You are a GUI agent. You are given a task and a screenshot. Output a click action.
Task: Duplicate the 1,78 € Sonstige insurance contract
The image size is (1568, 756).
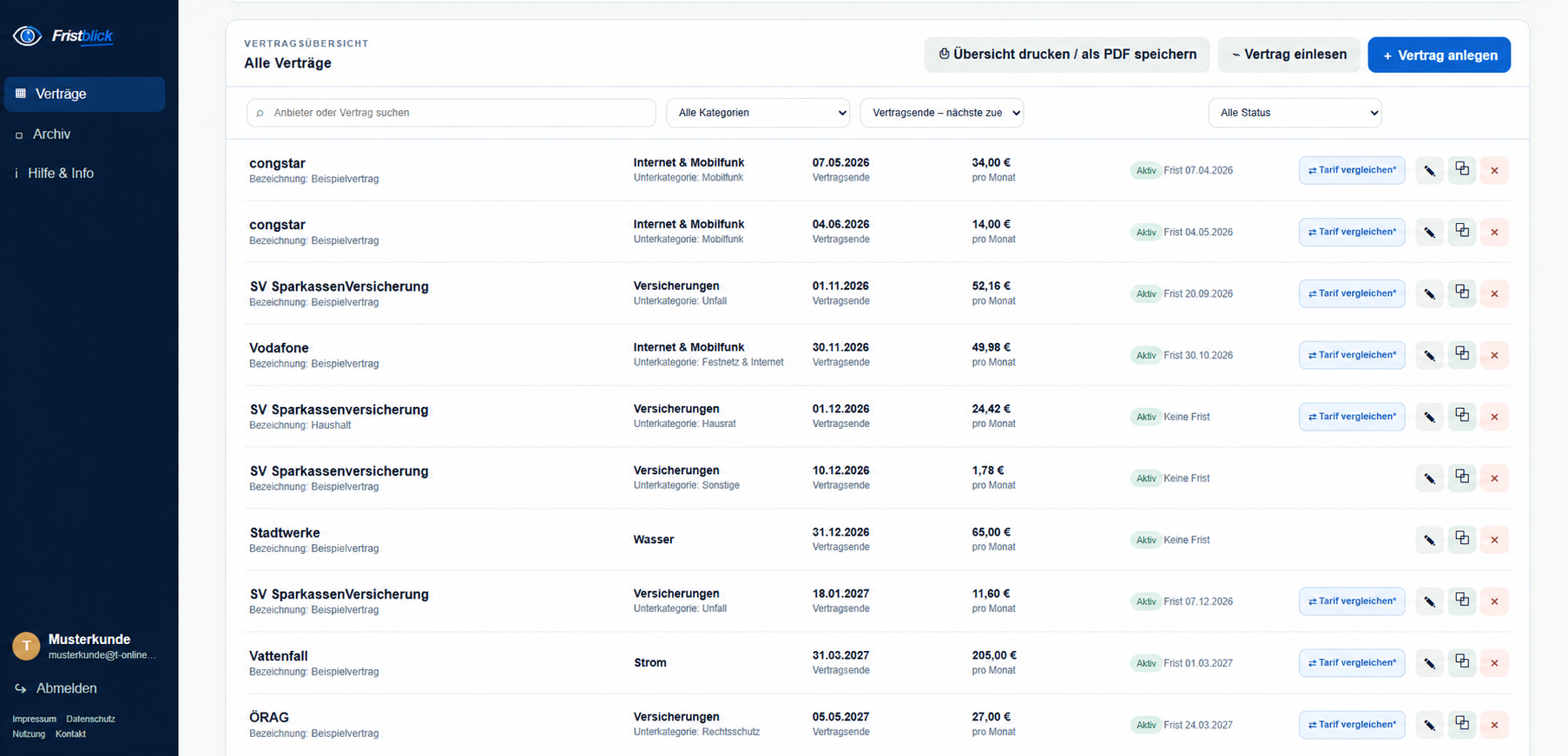click(1462, 478)
